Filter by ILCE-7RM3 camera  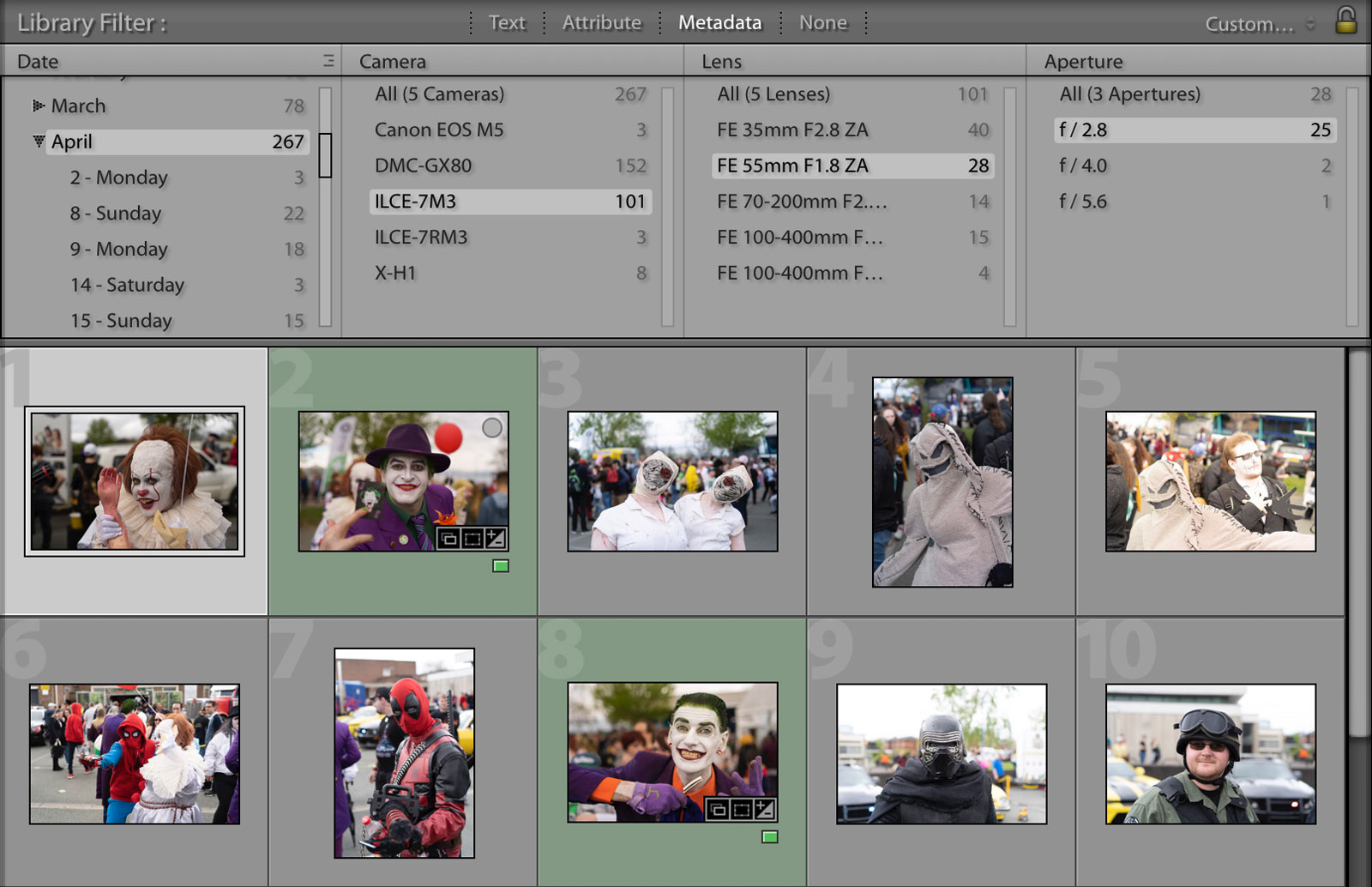click(x=510, y=238)
